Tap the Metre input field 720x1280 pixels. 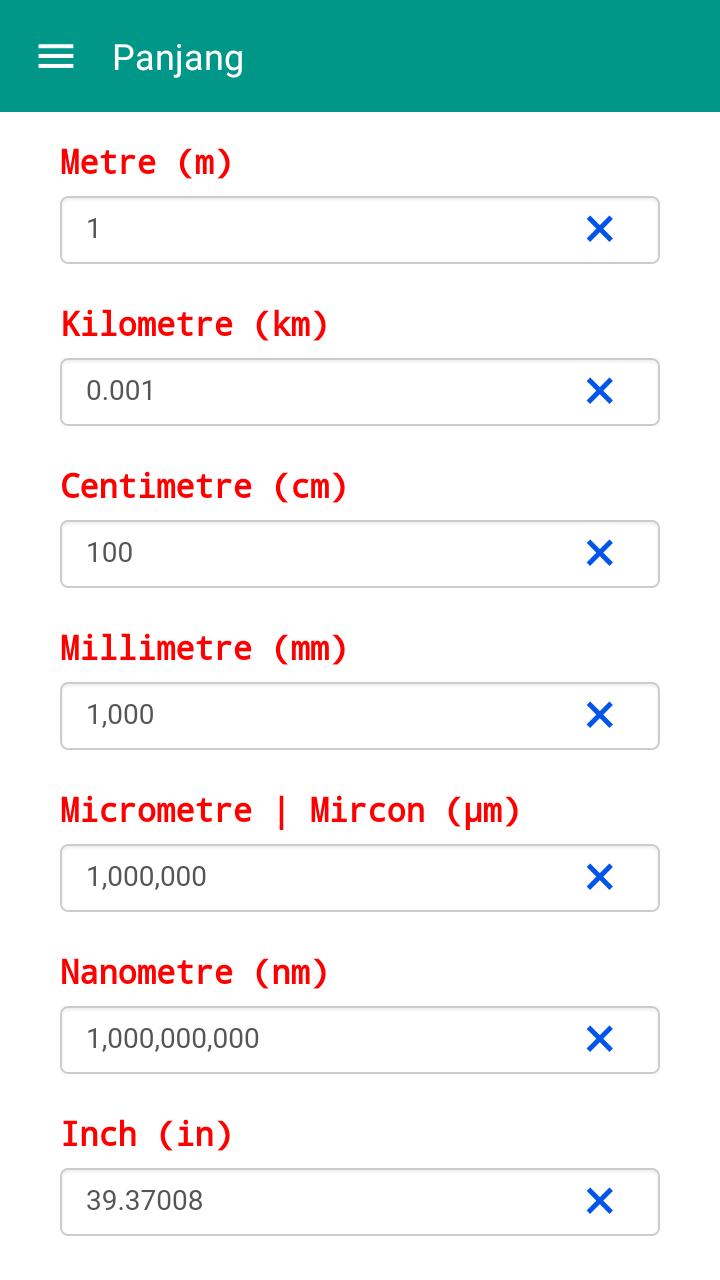[310, 230]
